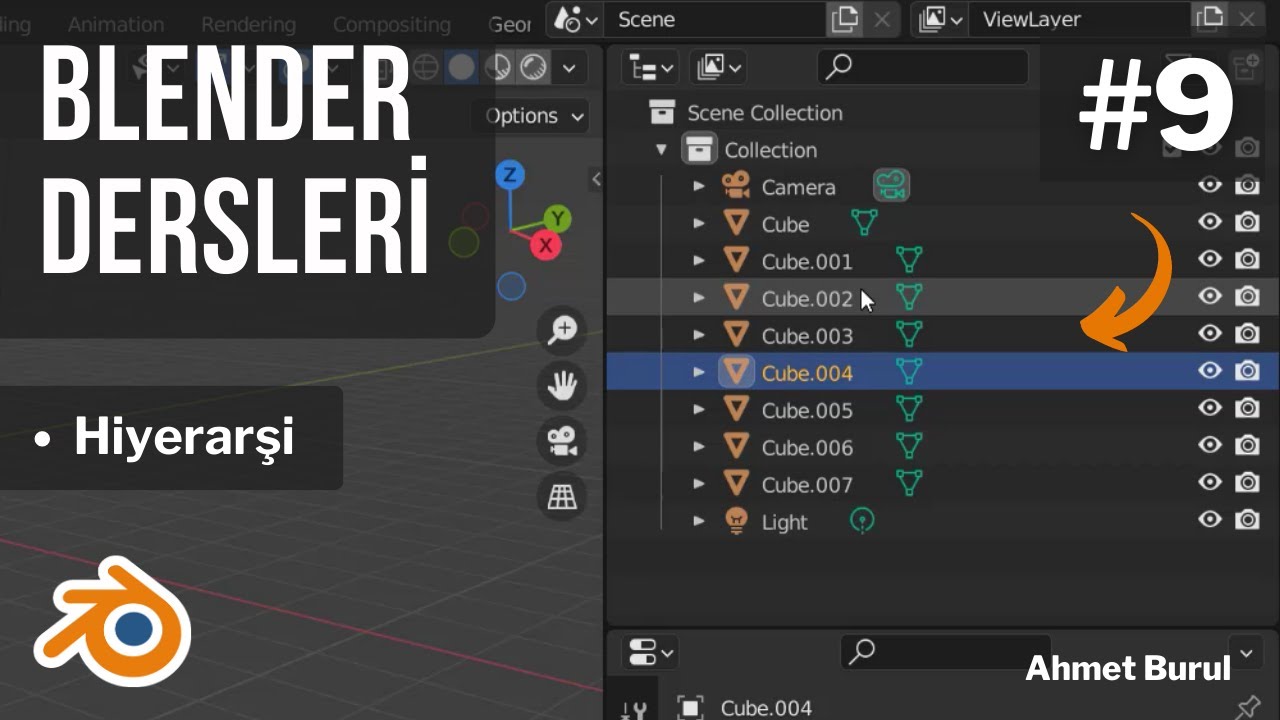
Task: Click mesh data icon next to Cube
Action: tap(864, 222)
